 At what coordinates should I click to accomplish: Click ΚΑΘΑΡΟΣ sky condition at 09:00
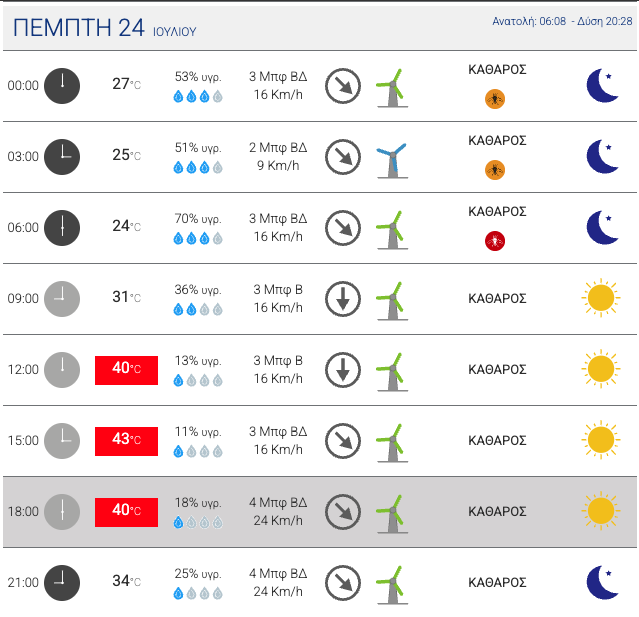497,298
